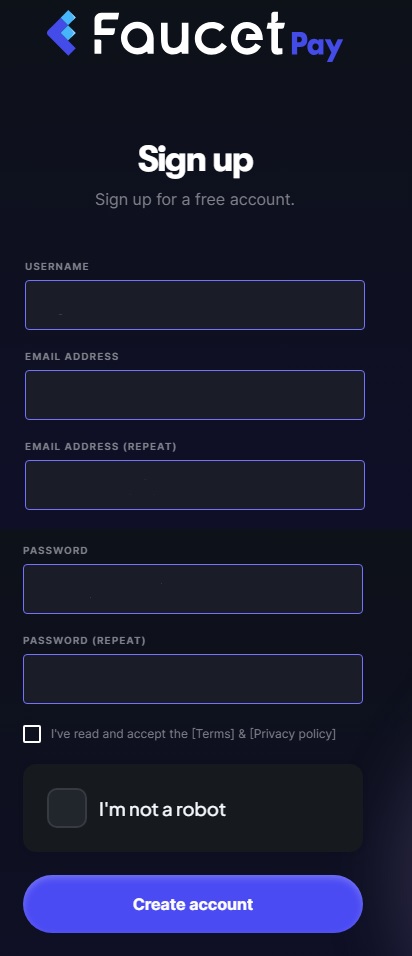Viewport: 412px width, 956px height.
Task: Click the EMAIL ADDRESS (REPEAT) label
Action: [x=101, y=447]
